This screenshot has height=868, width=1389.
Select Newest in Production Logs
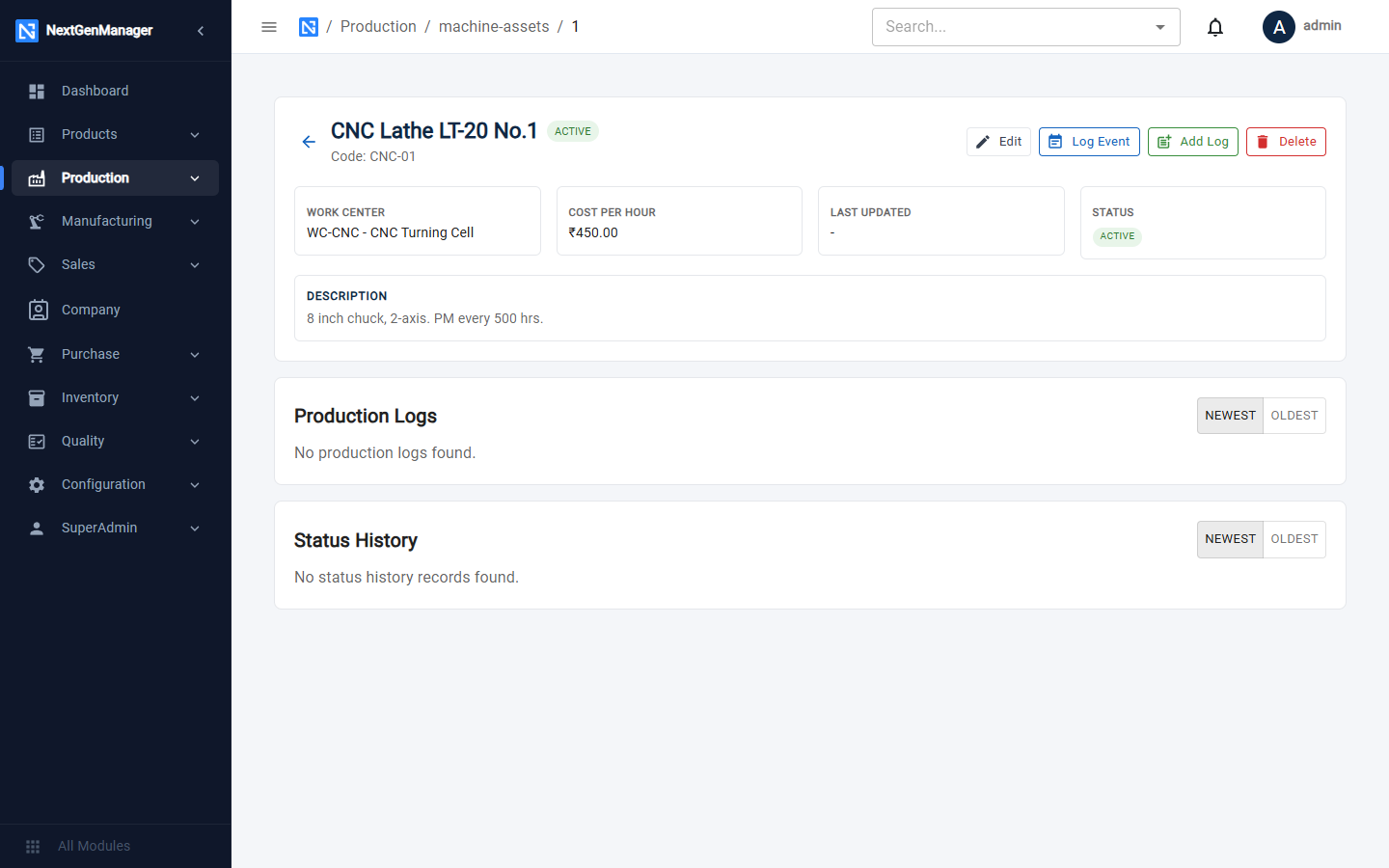(1230, 416)
